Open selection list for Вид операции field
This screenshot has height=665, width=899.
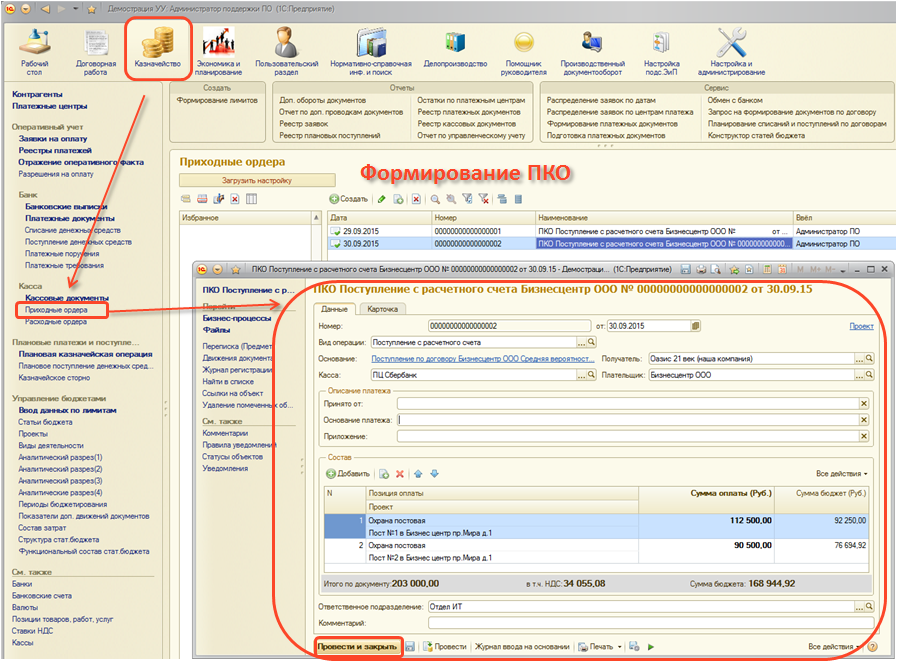[582, 342]
